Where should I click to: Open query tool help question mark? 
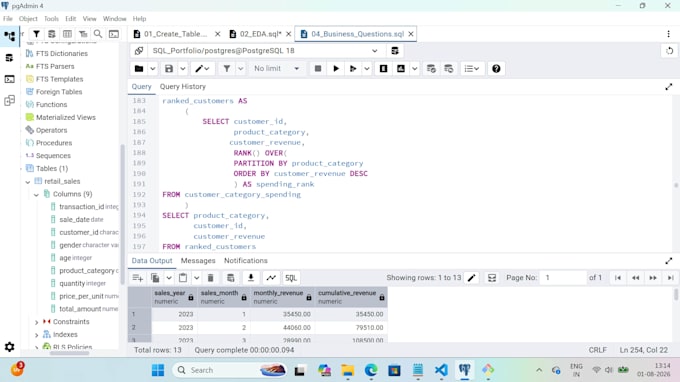pos(496,69)
